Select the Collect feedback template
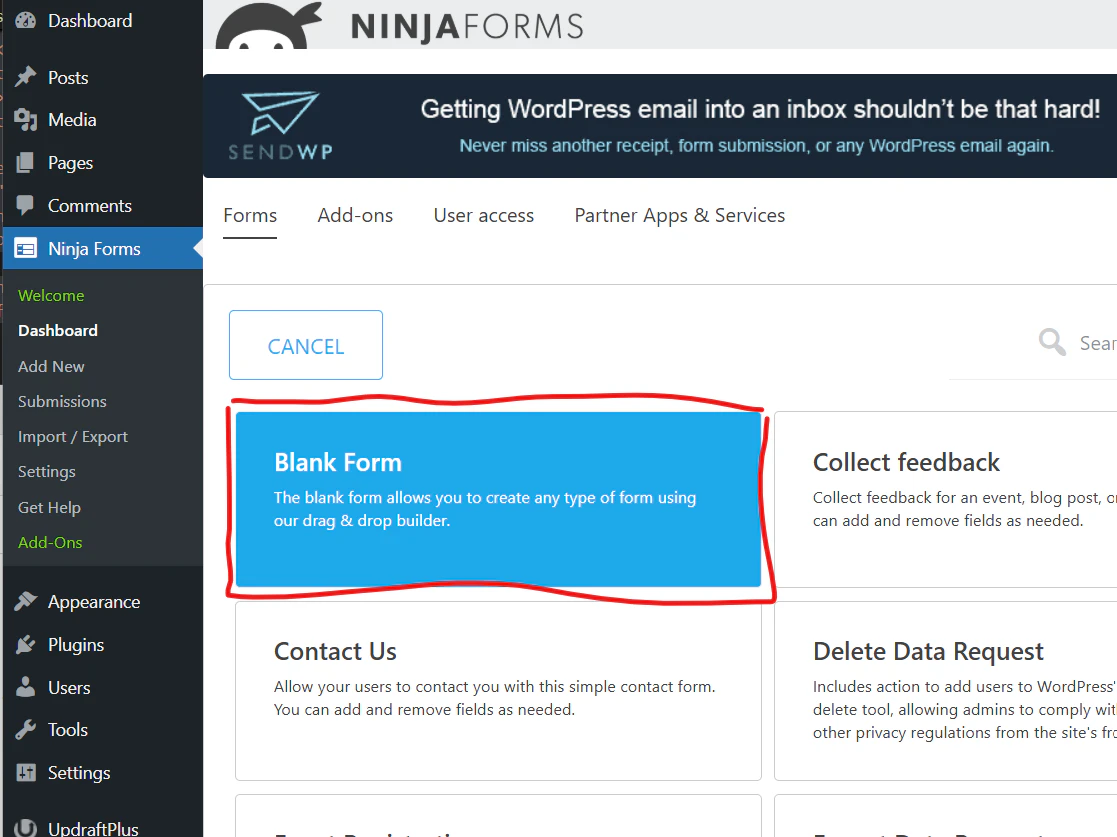This screenshot has height=837, width=1117. point(945,499)
